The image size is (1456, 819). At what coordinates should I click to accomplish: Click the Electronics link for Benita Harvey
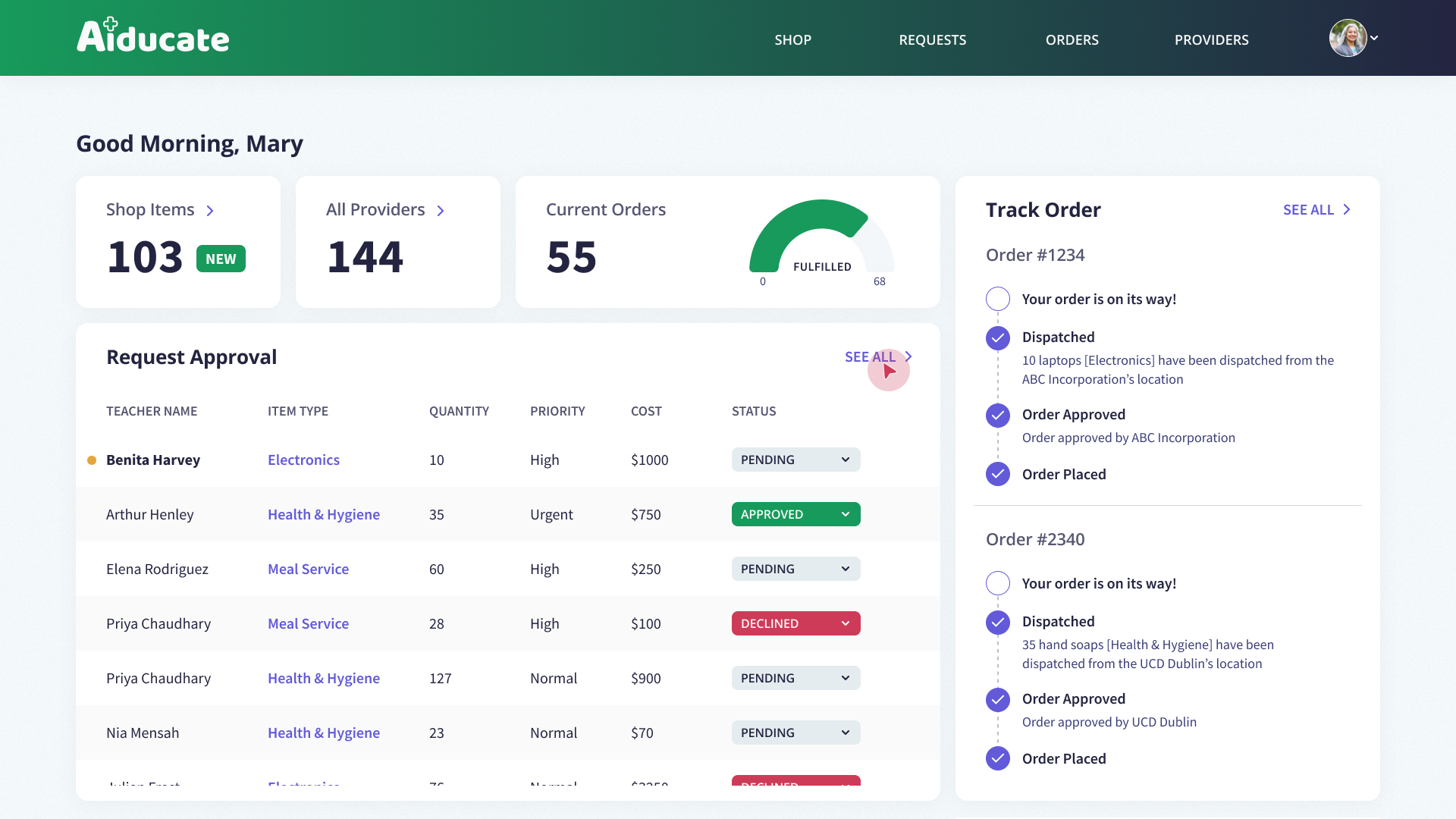303,460
